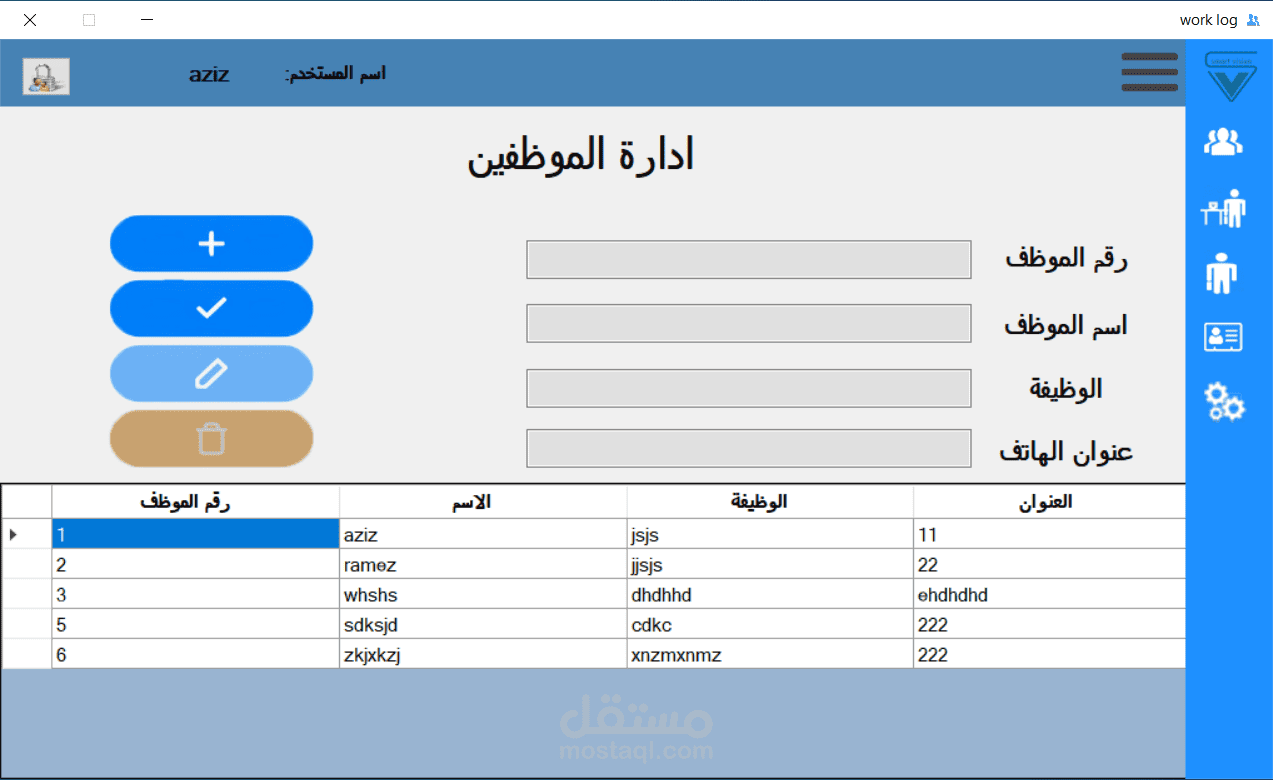1273x780 pixels.
Task: Click the pencil edit button
Action: 211,374
